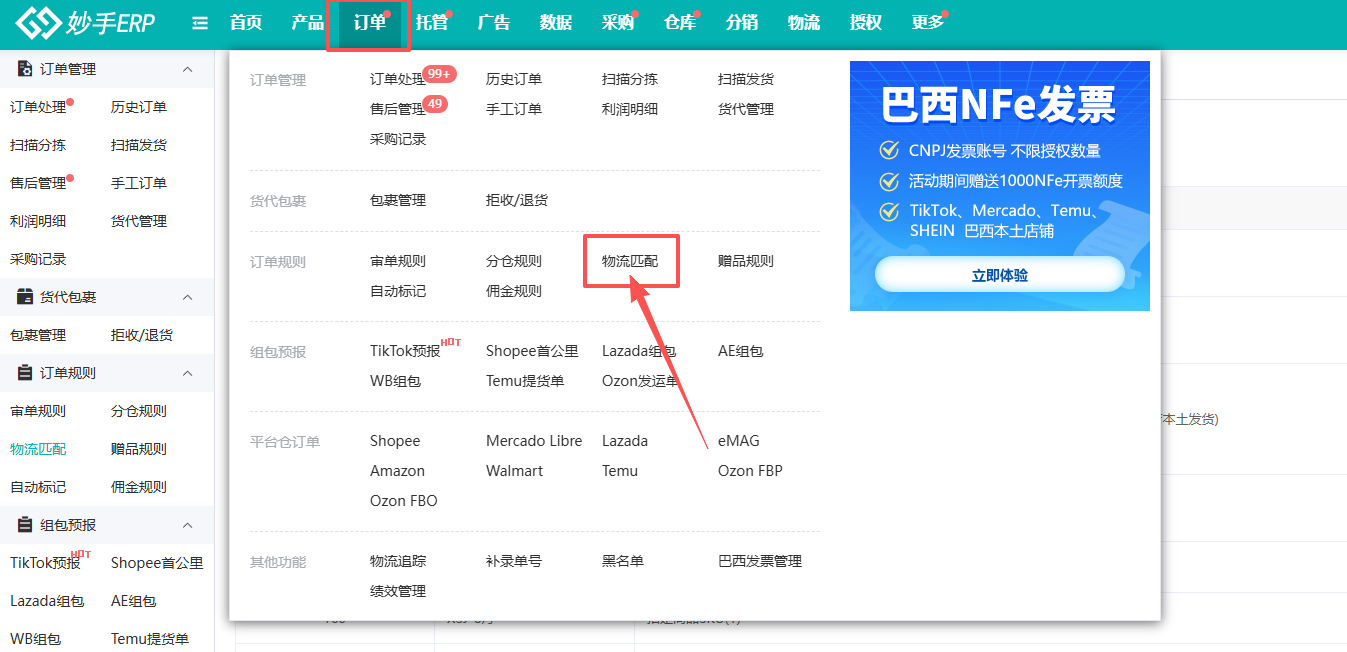The image size is (1347, 652).
Task: Open 分仓规则 in the dropdown menu
Action: point(514,261)
